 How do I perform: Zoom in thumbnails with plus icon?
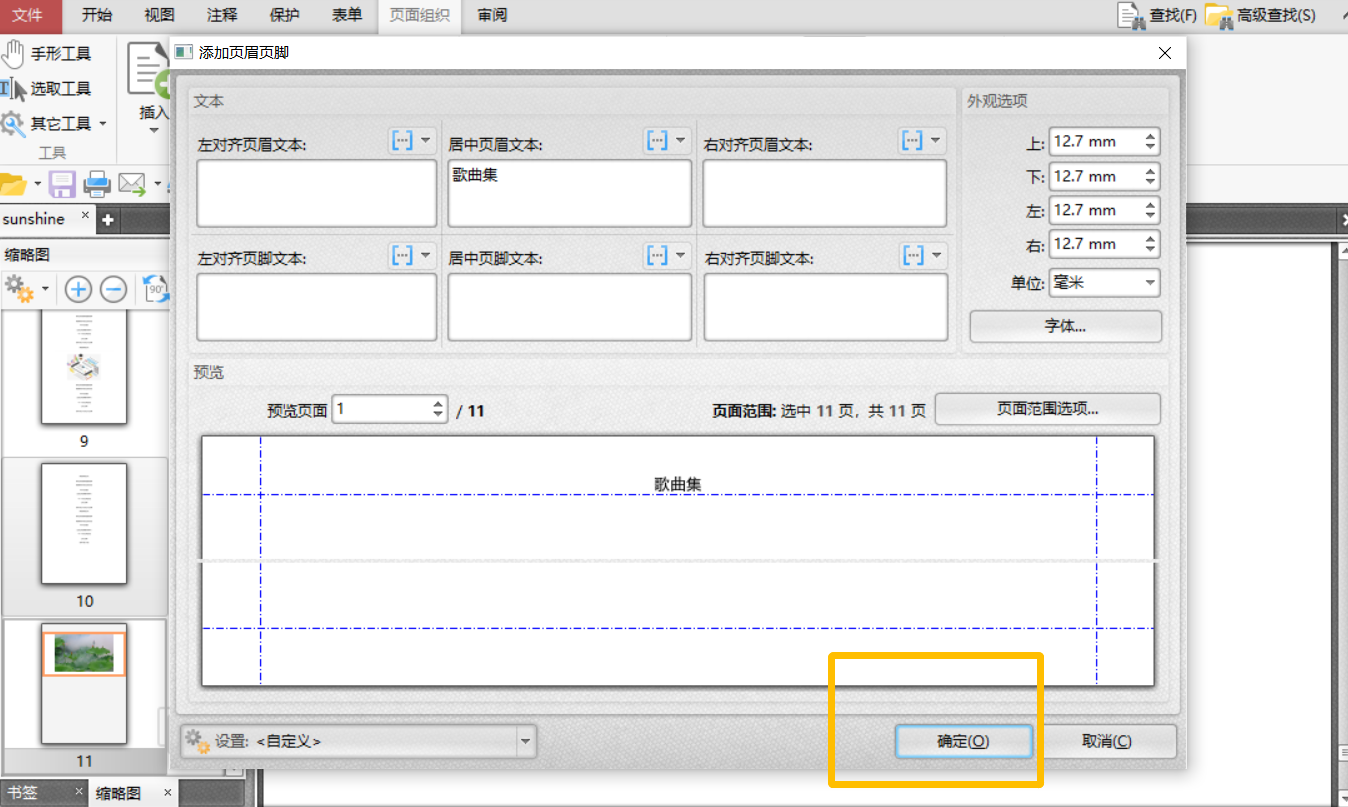(x=78, y=290)
